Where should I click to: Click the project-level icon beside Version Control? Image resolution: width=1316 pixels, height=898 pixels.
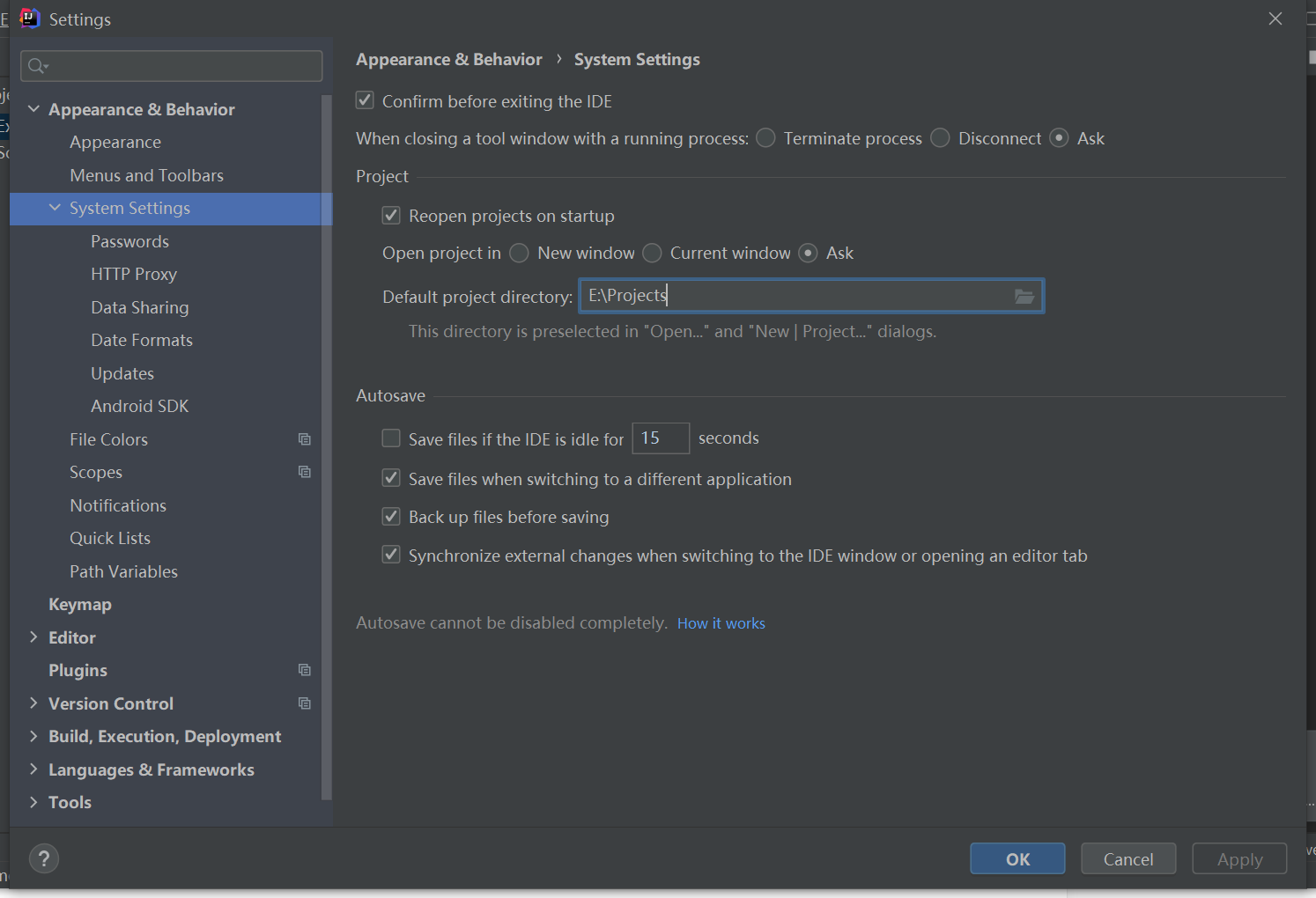click(x=305, y=703)
